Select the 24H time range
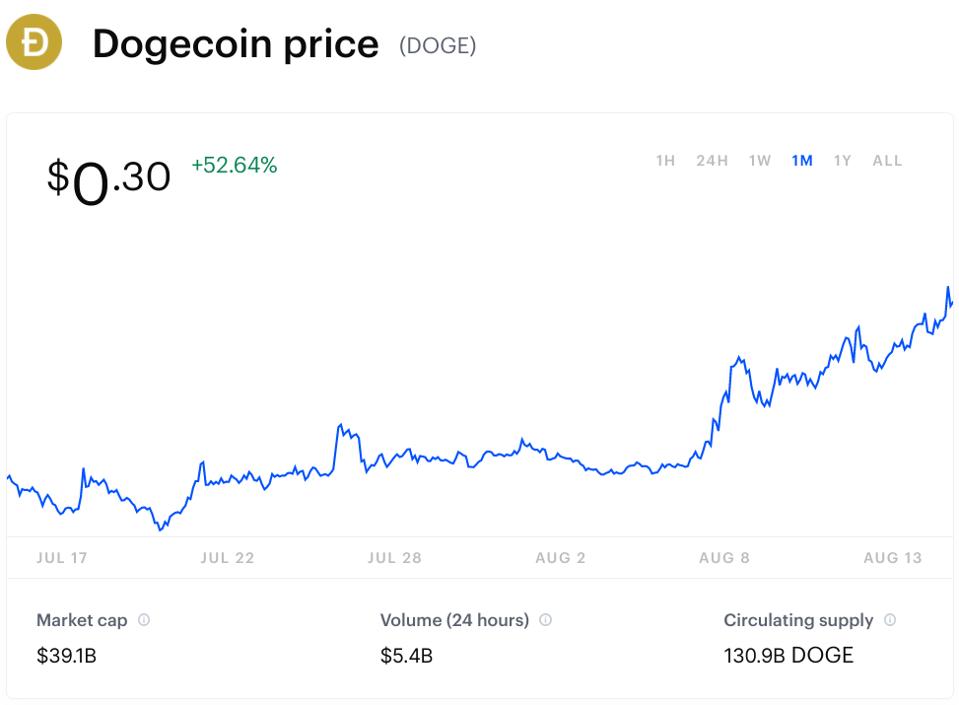 click(x=712, y=161)
